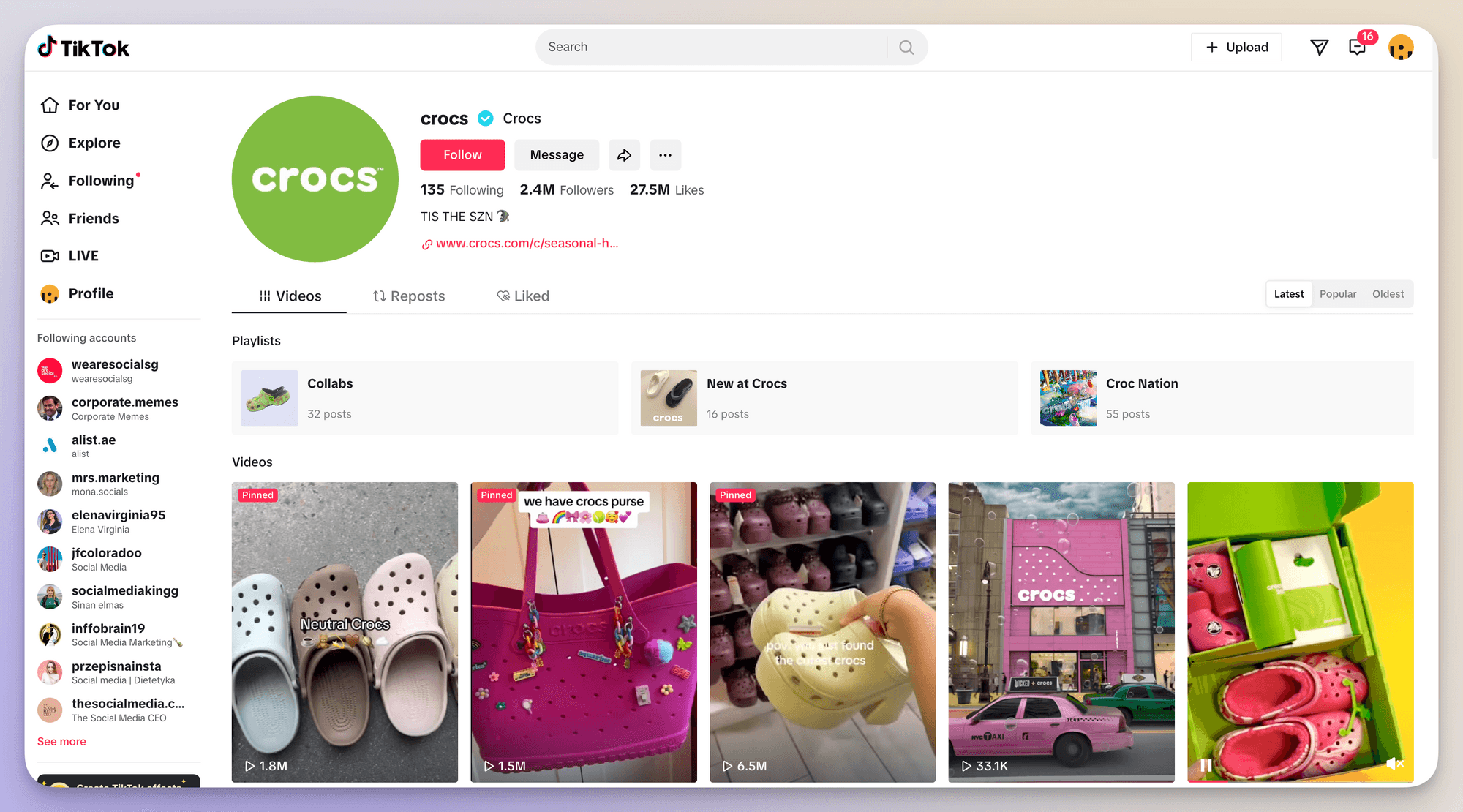The height and width of the screenshot is (812, 1463).
Task: Open elenavirginia95 account avatar
Action: coord(50,522)
